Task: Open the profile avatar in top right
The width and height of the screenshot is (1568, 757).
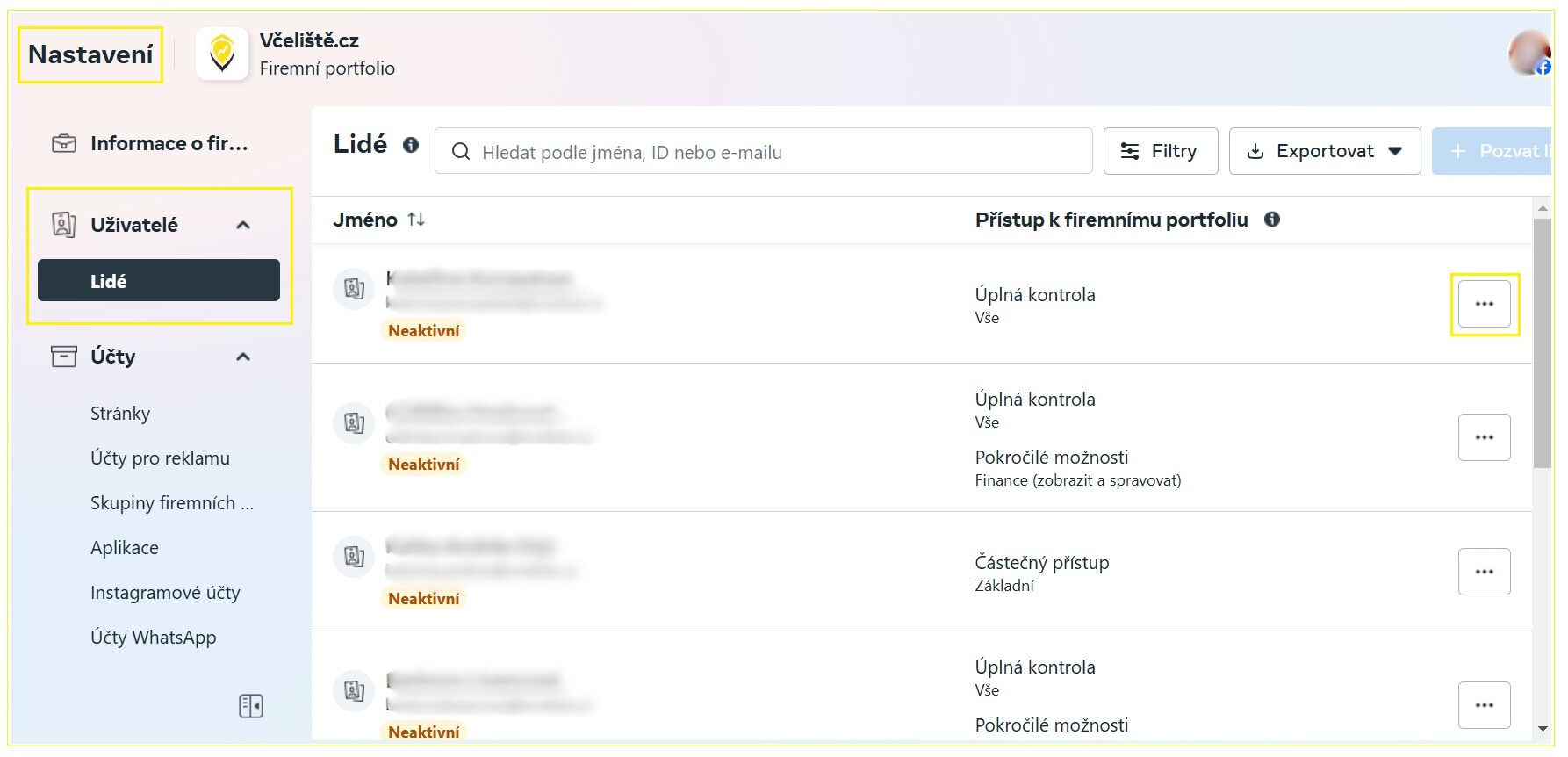Action: [x=1528, y=53]
